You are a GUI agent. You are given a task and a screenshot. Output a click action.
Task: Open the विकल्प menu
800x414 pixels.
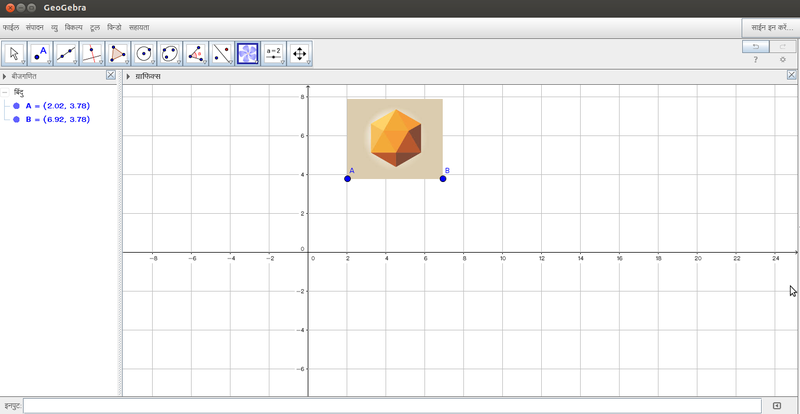pos(73,28)
